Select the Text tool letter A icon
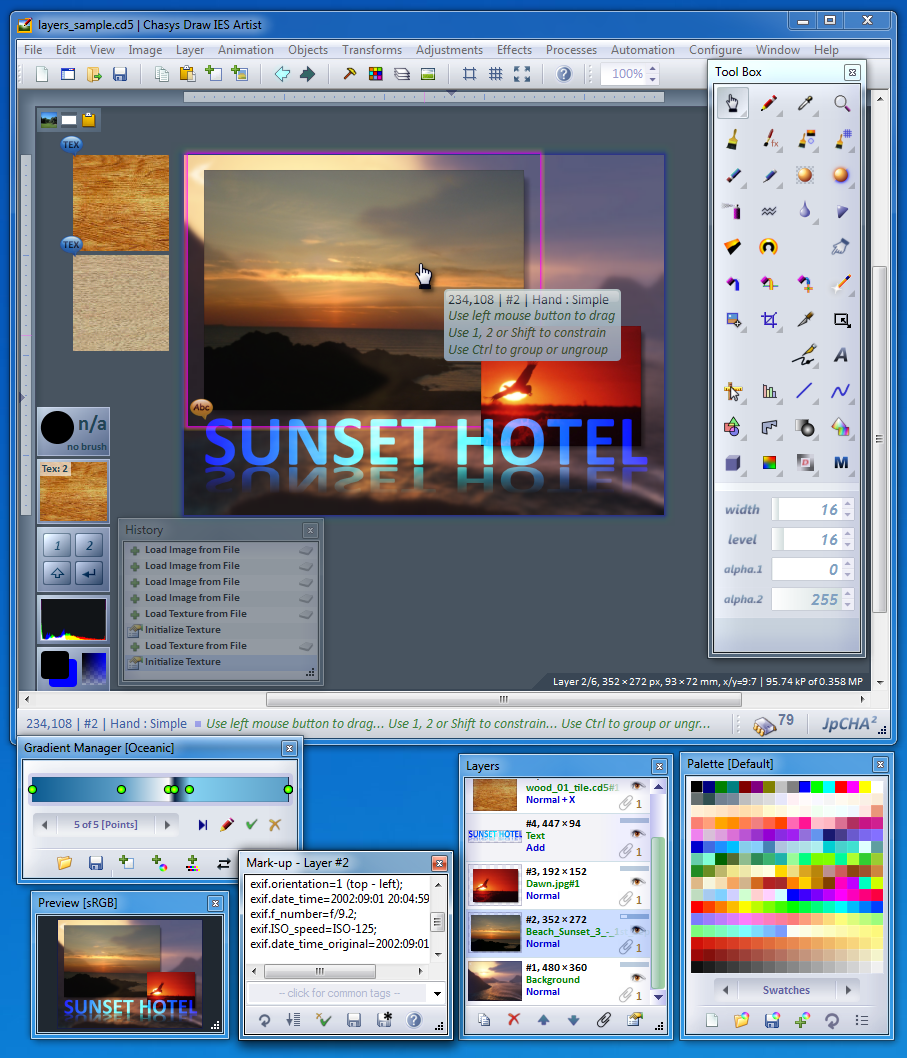907x1058 pixels. coord(842,355)
